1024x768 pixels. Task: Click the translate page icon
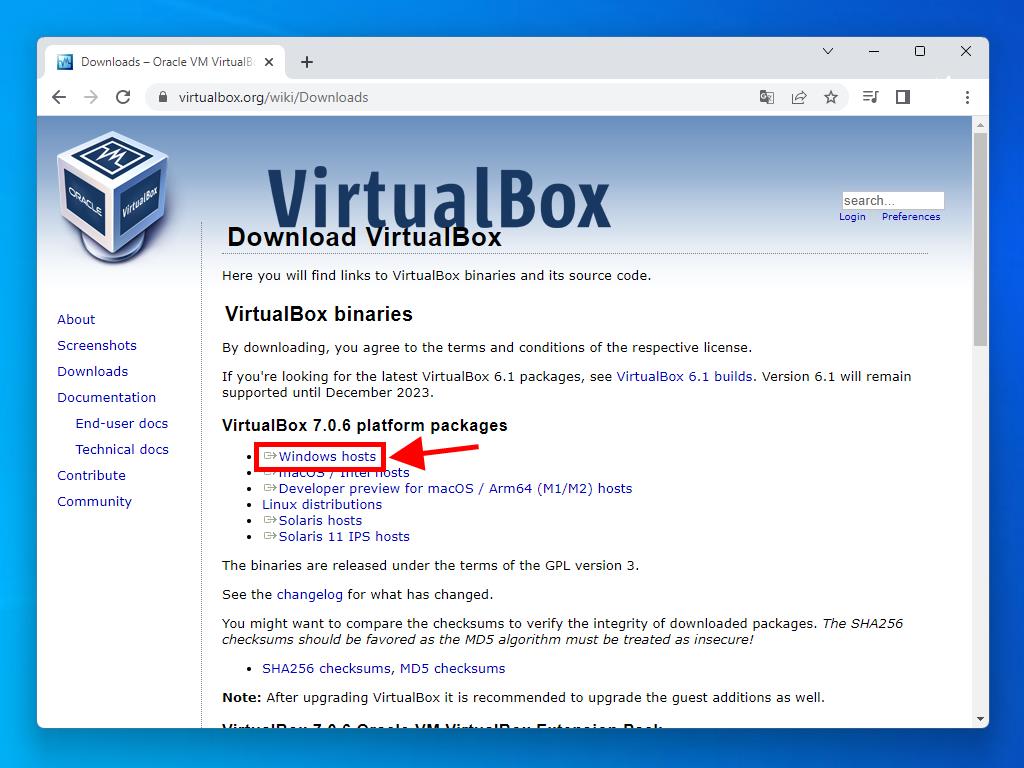pyautogui.click(x=767, y=97)
